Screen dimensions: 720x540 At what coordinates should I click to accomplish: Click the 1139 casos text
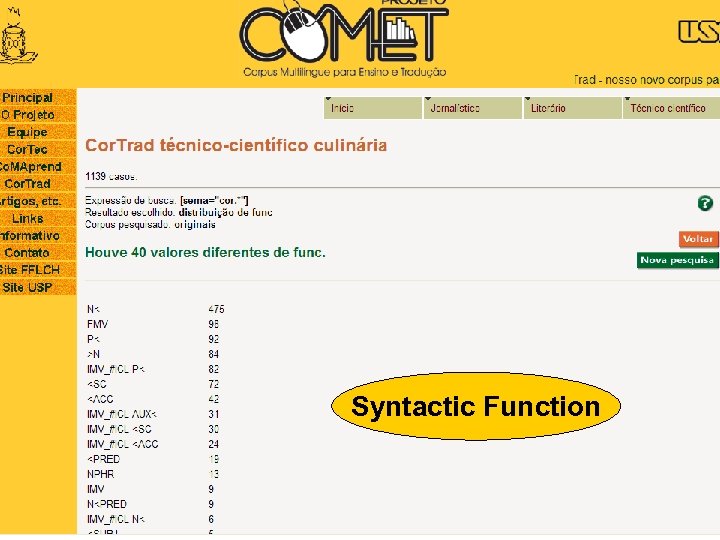[x=111, y=176]
